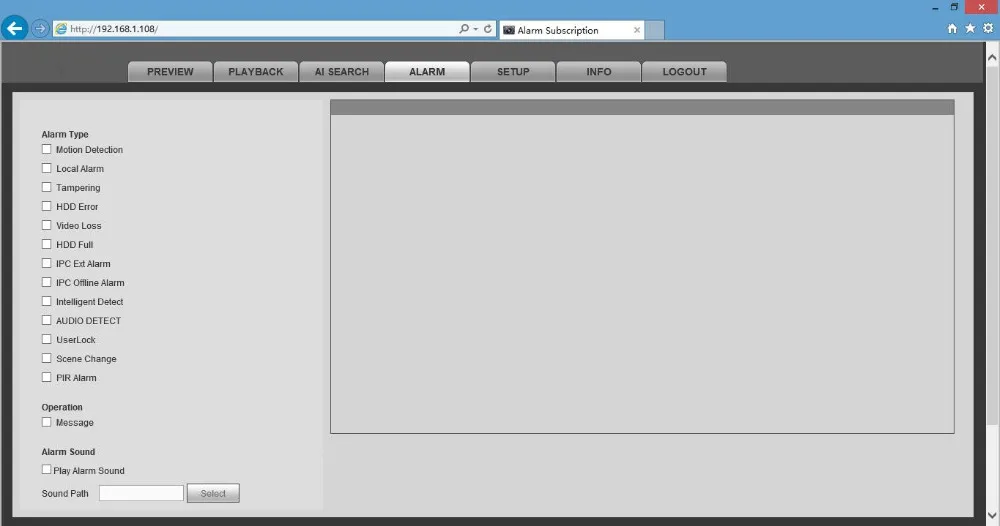Viewport: 1000px width, 526px height.
Task: Tick the Tampering checkbox
Action: (47, 187)
